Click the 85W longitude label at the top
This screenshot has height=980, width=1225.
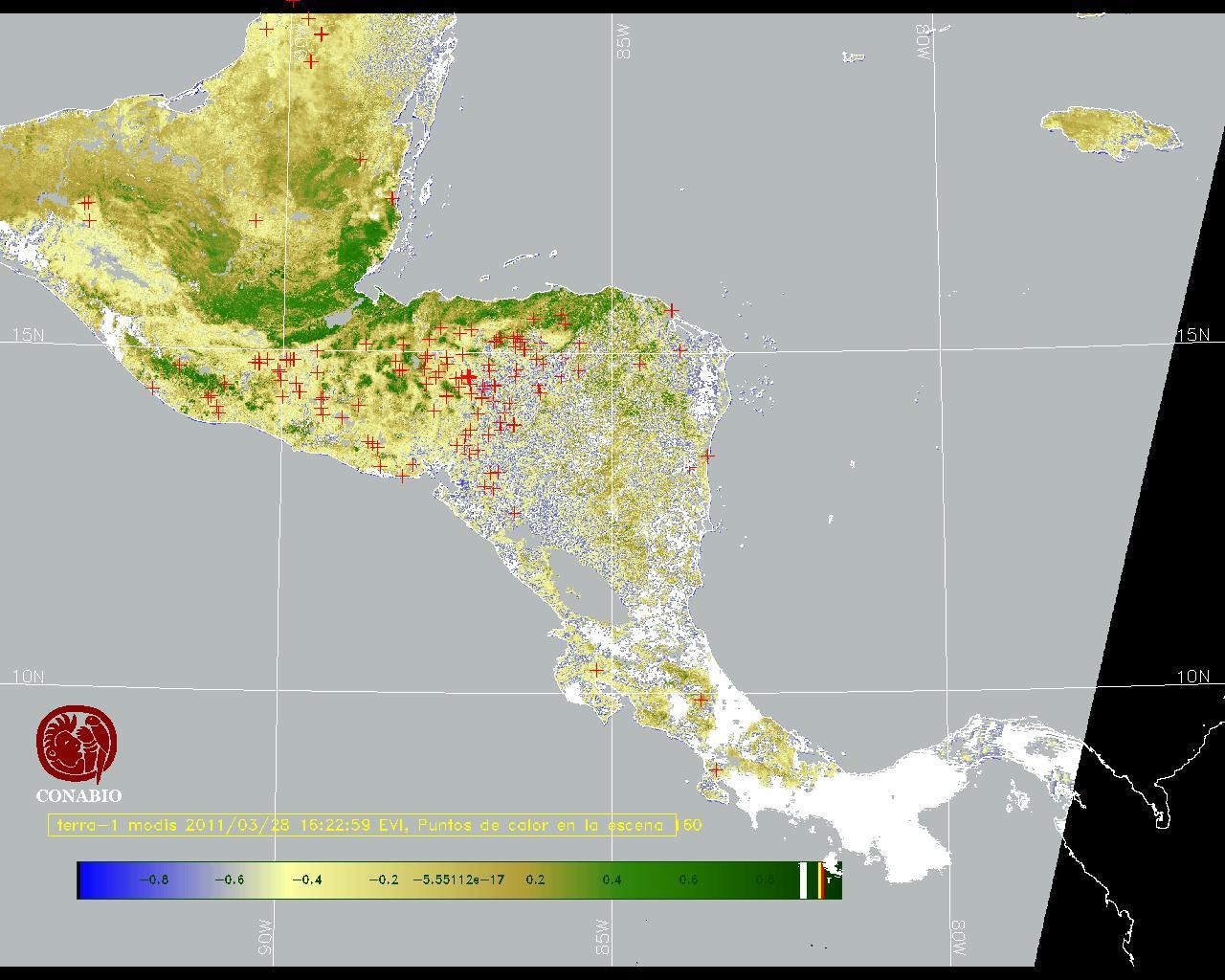pos(624,42)
